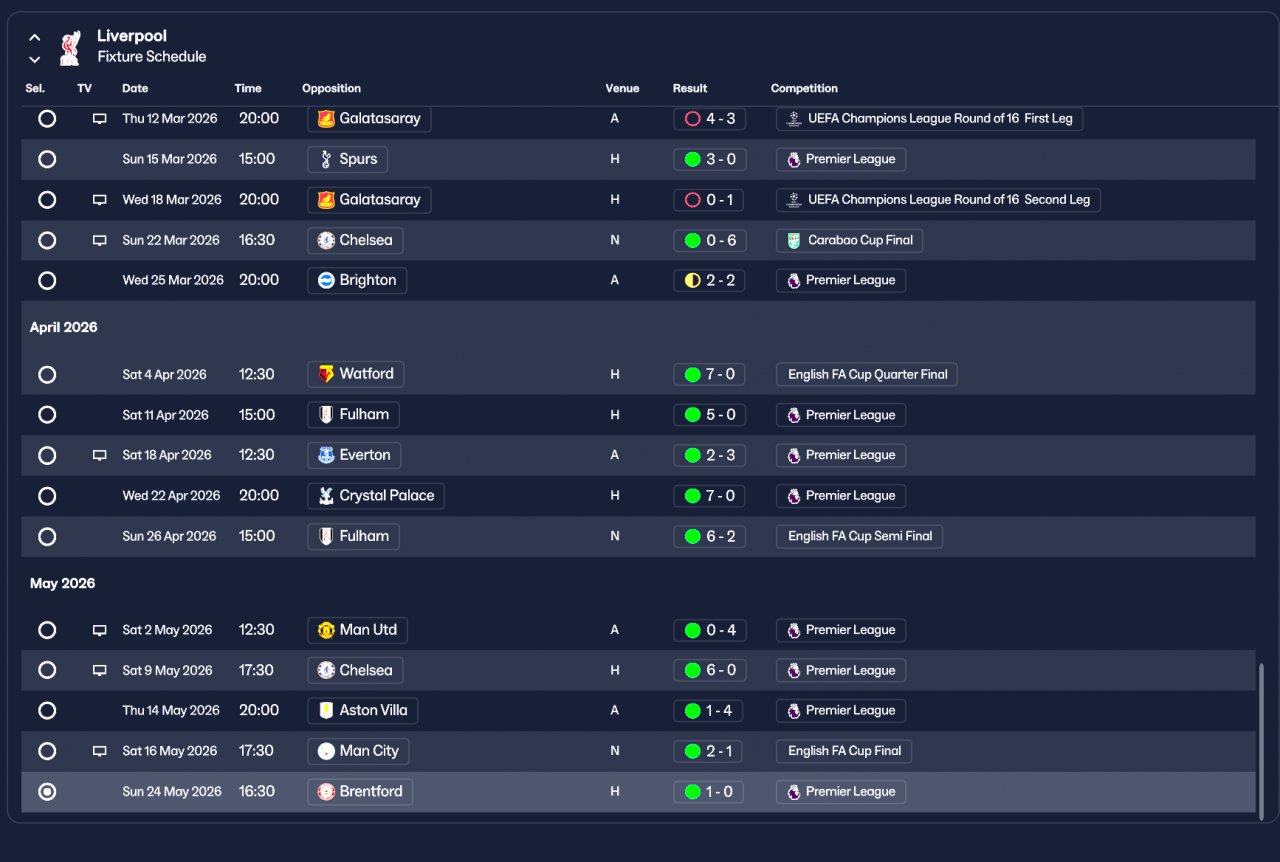
Task: Select the radio button for the Aston Villa fixture
Action: click(x=47, y=711)
